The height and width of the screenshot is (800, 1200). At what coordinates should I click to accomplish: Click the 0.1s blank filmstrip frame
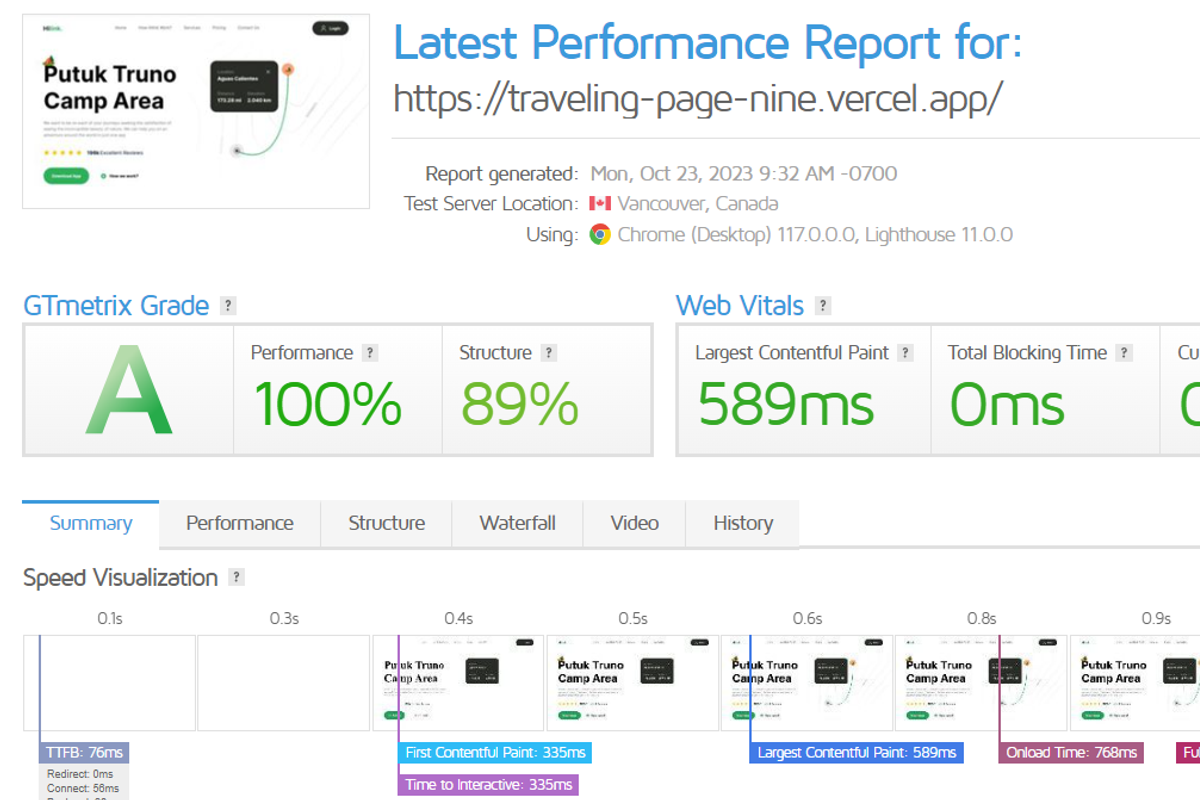pyautogui.click(x=110, y=683)
